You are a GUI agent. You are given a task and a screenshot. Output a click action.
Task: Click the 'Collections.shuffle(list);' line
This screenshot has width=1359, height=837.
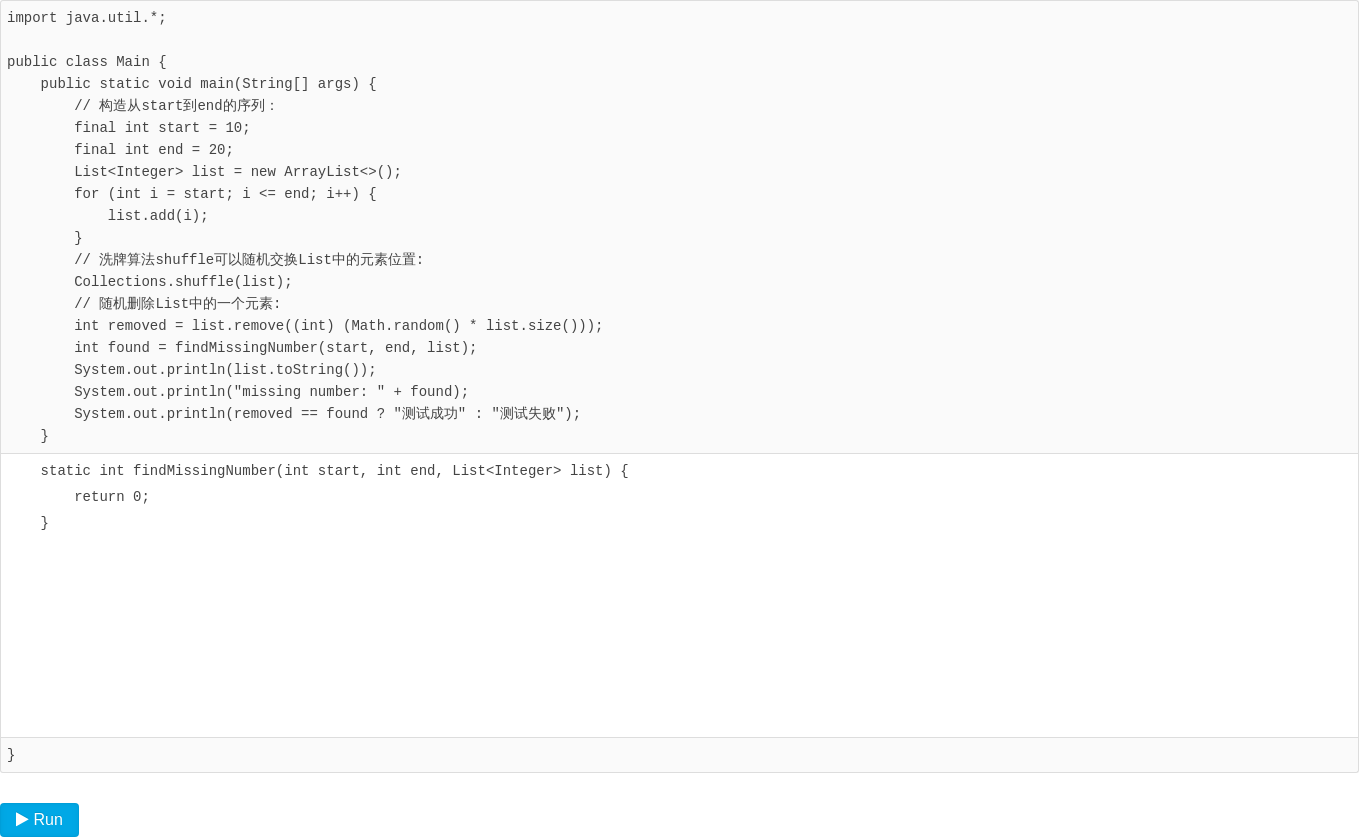pos(183,282)
